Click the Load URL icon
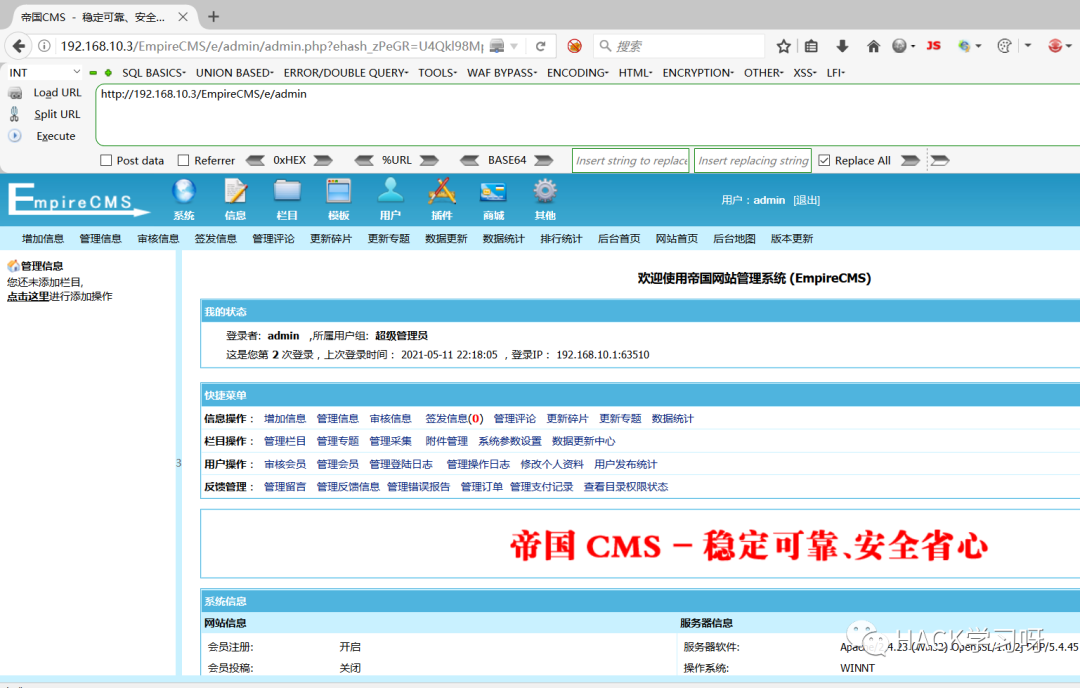 (15, 93)
